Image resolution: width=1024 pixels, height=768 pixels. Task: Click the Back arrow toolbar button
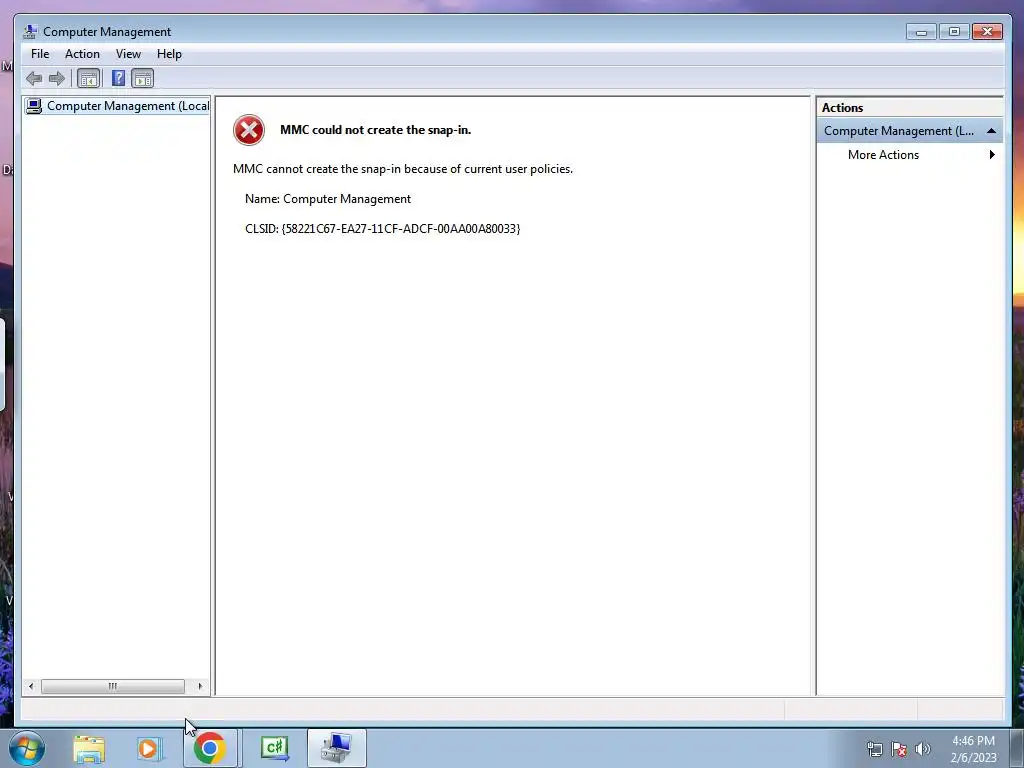pyautogui.click(x=34, y=79)
